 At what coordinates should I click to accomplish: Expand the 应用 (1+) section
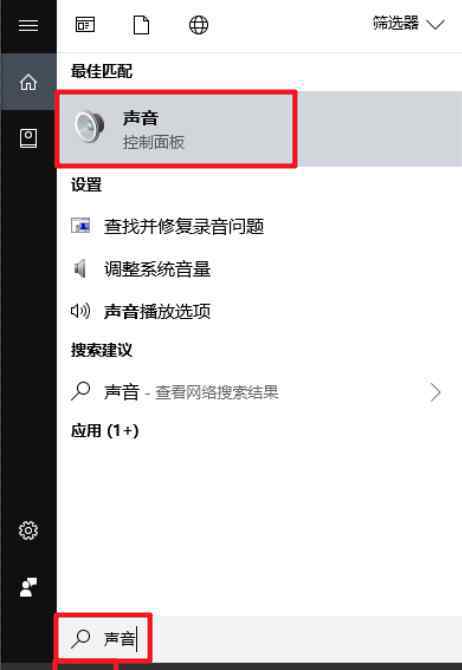click(x=105, y=431)
